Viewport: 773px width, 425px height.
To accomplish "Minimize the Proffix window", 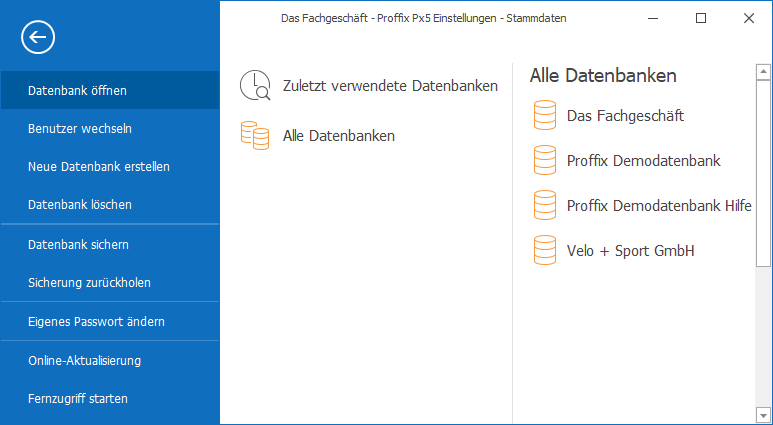I will coord(653,18).
